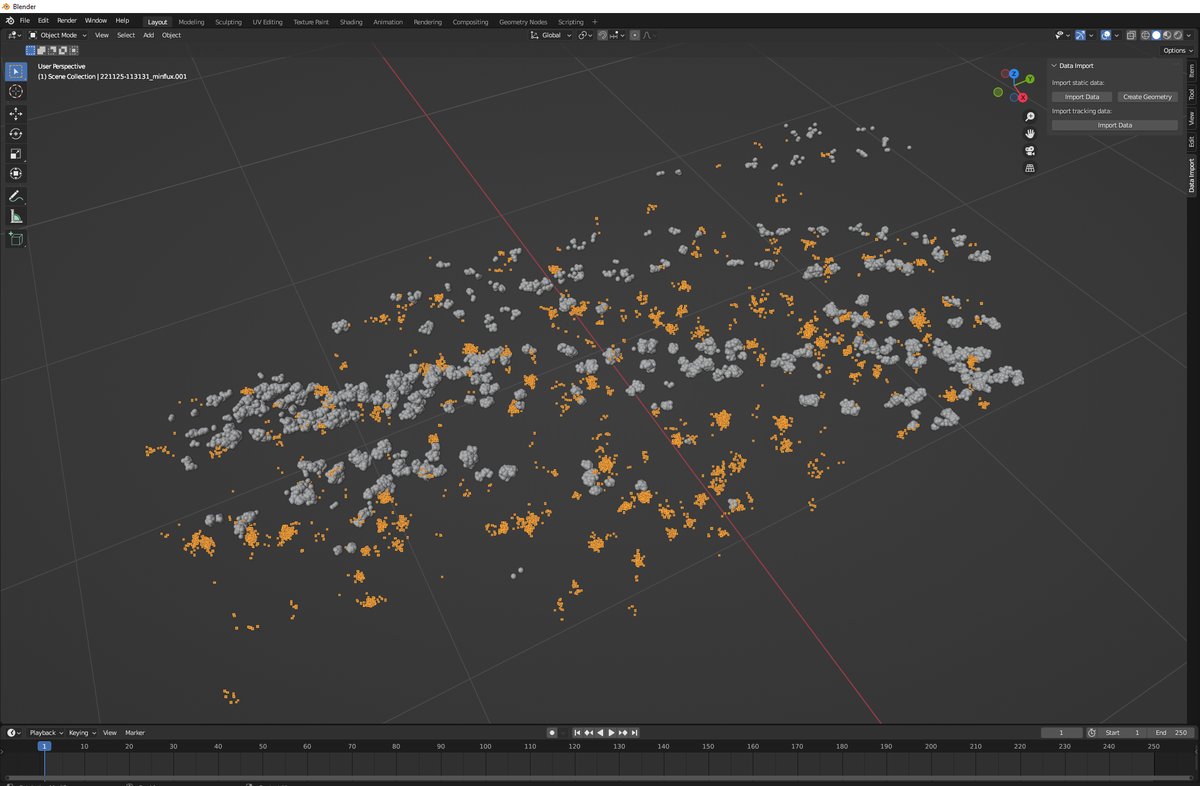Click the pan view hand icon
Screen dimensions: 1200x786
pyautogui.click(x=1030, y=134)
